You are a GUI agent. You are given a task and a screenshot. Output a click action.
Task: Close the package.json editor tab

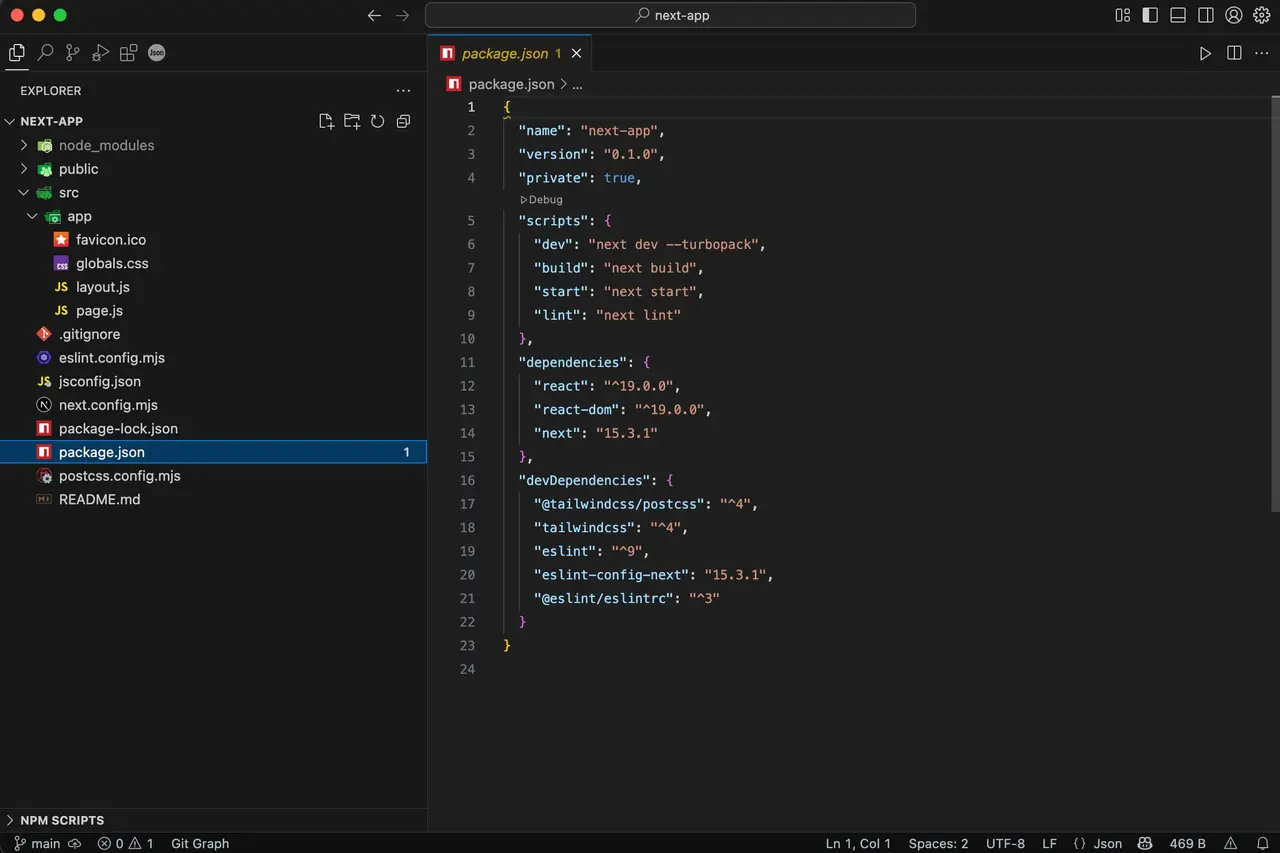tap(576, 53)
